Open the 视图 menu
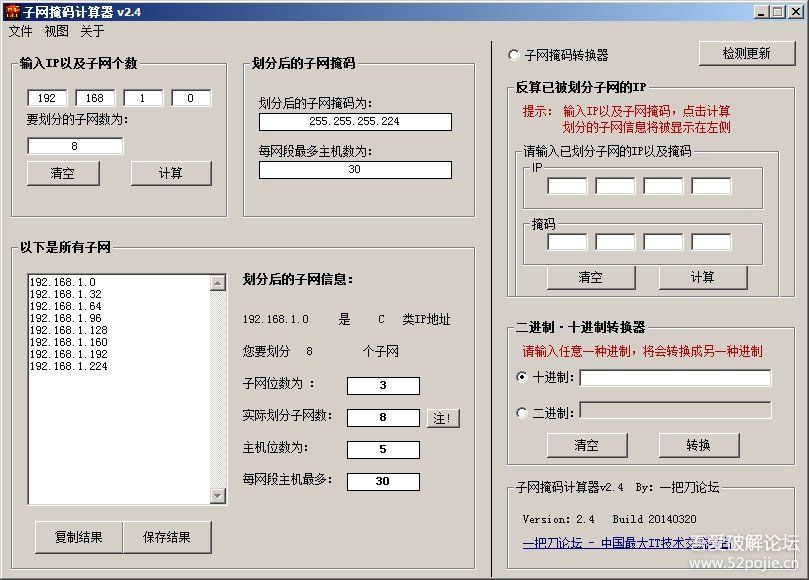Screen dimensions: 809x580 (56, 31)
